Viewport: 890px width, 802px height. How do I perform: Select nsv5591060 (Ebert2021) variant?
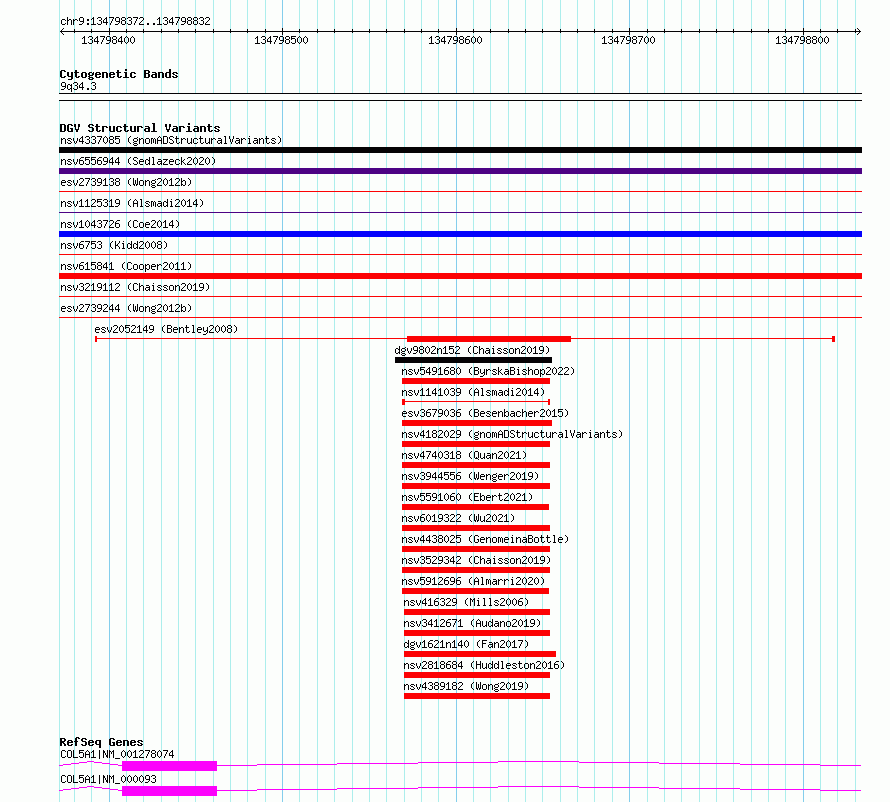point(467,497)
